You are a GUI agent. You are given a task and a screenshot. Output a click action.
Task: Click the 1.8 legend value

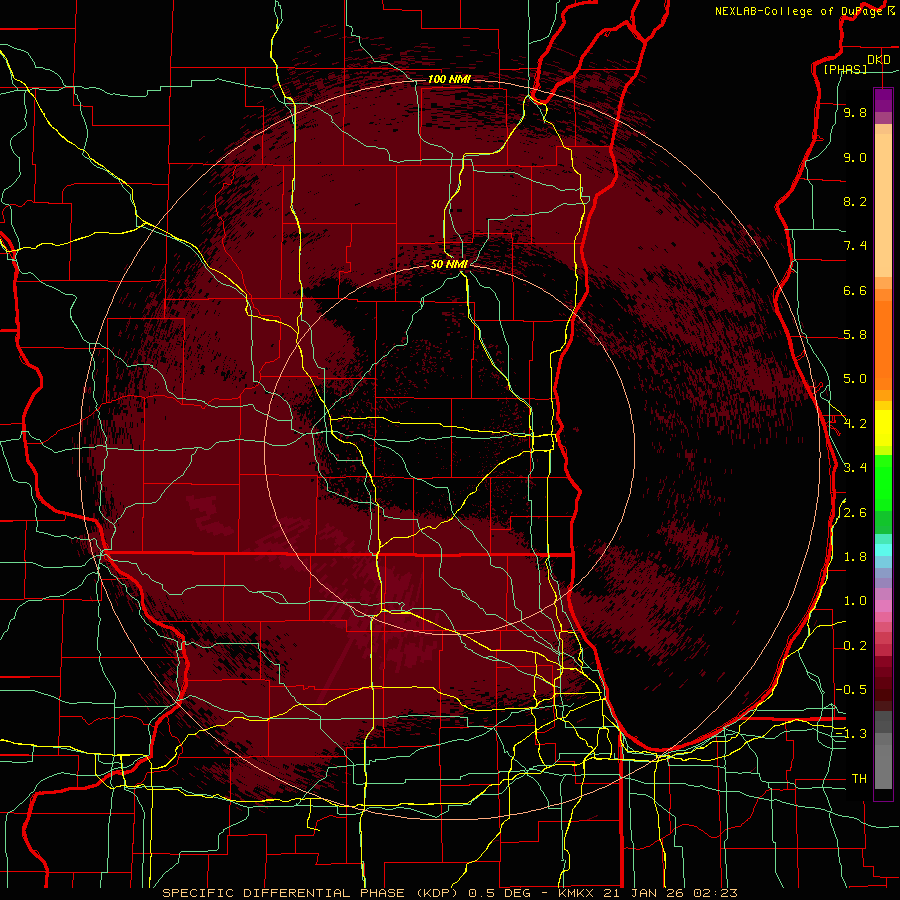[x=855, y=557]
